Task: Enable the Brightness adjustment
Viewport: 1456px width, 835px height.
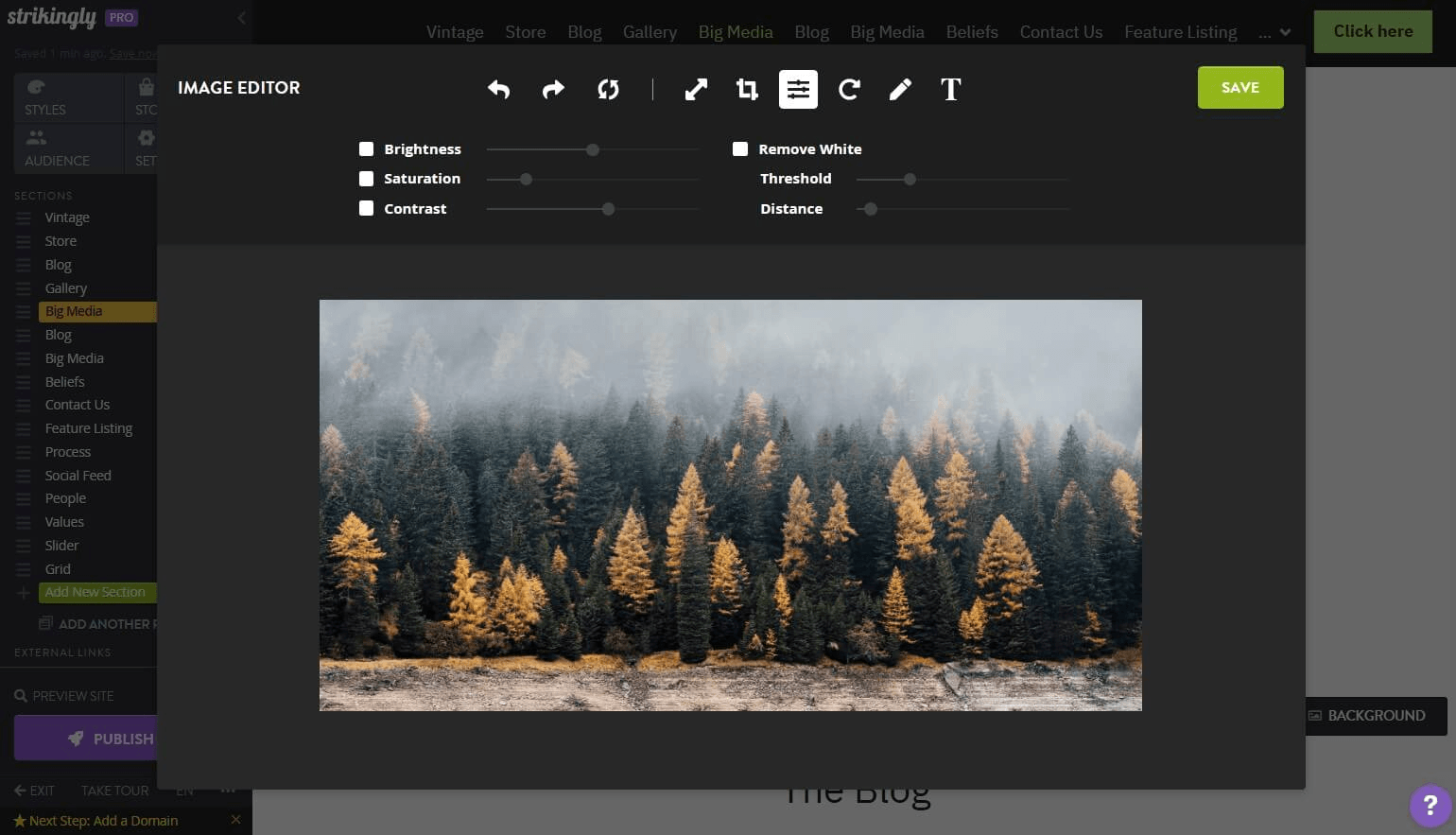Action: (x=367, y=148)
